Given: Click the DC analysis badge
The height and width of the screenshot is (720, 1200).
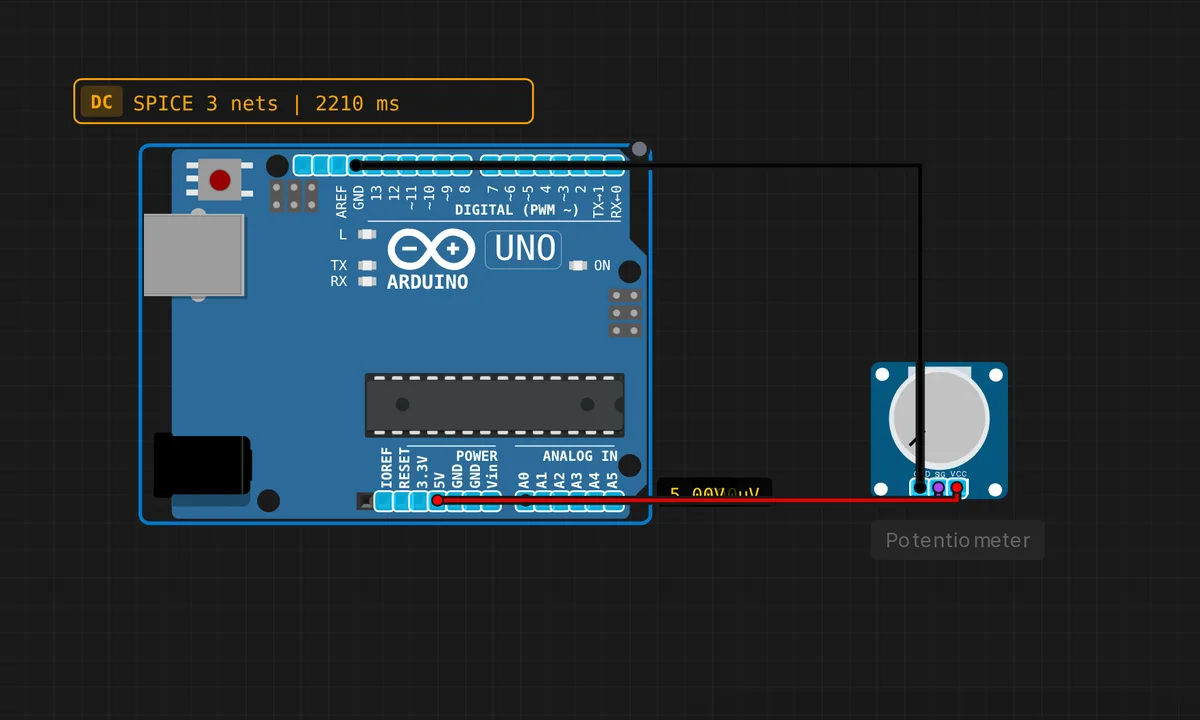Looking at the screenshot, I should pyautogui.click(x=101, y=102).
